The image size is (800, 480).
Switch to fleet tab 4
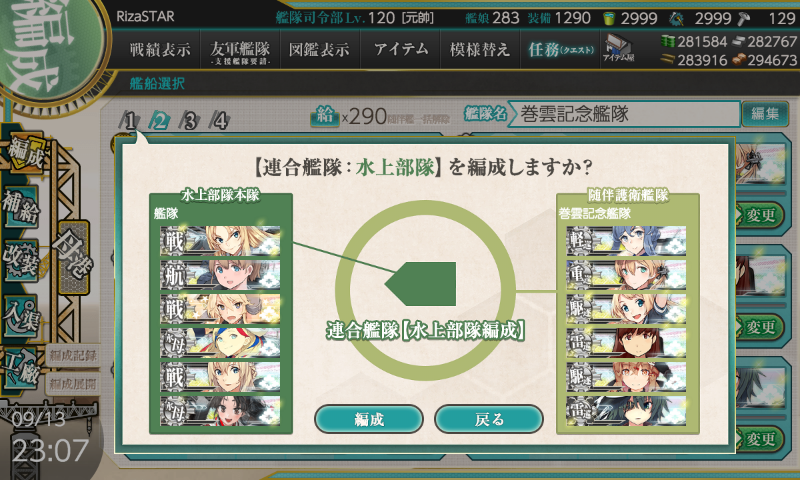pyautogui.click(x=220, y=120)
